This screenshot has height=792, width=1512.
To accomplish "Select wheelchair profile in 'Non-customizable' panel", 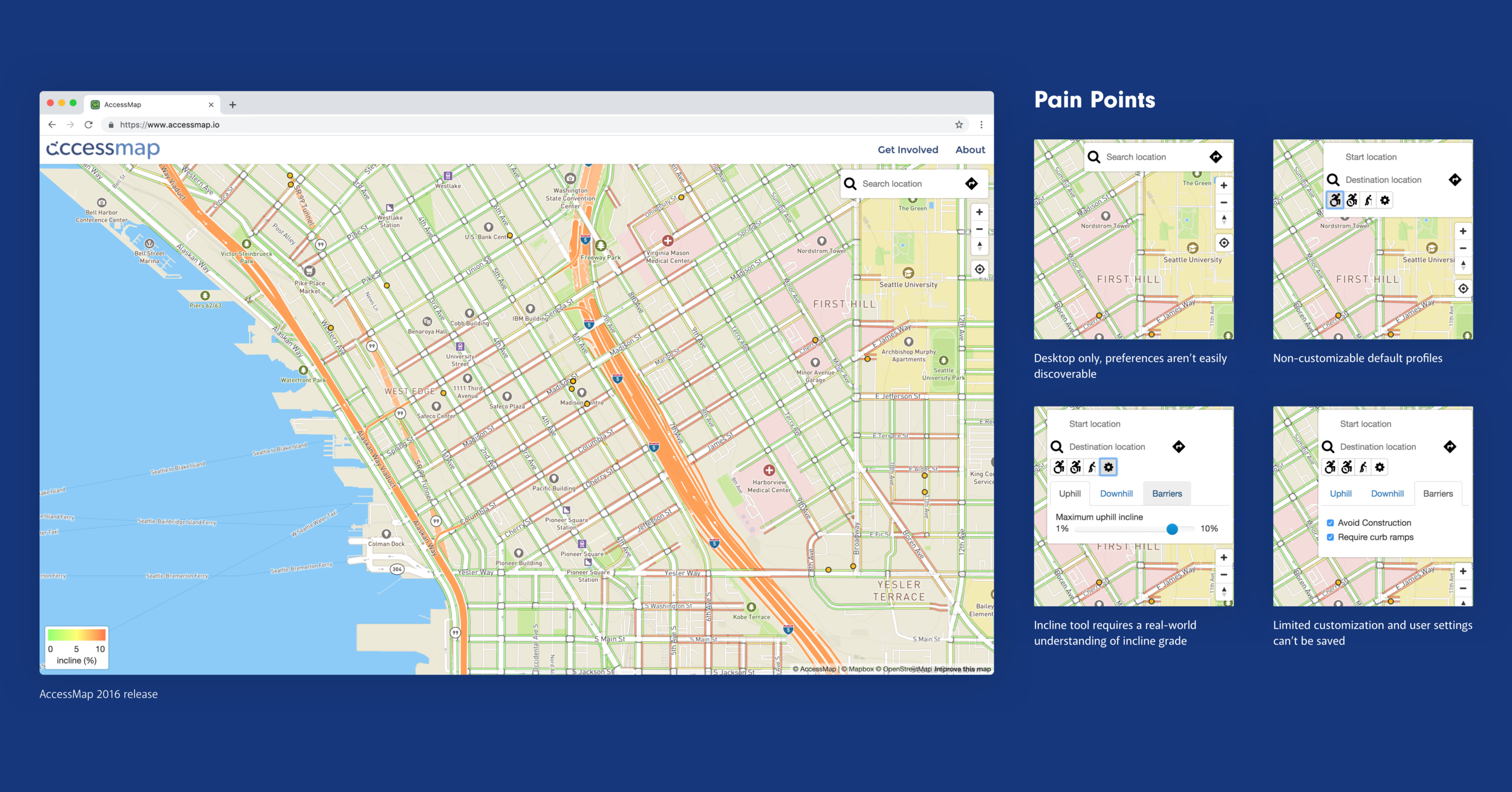I will (1335, 200).
